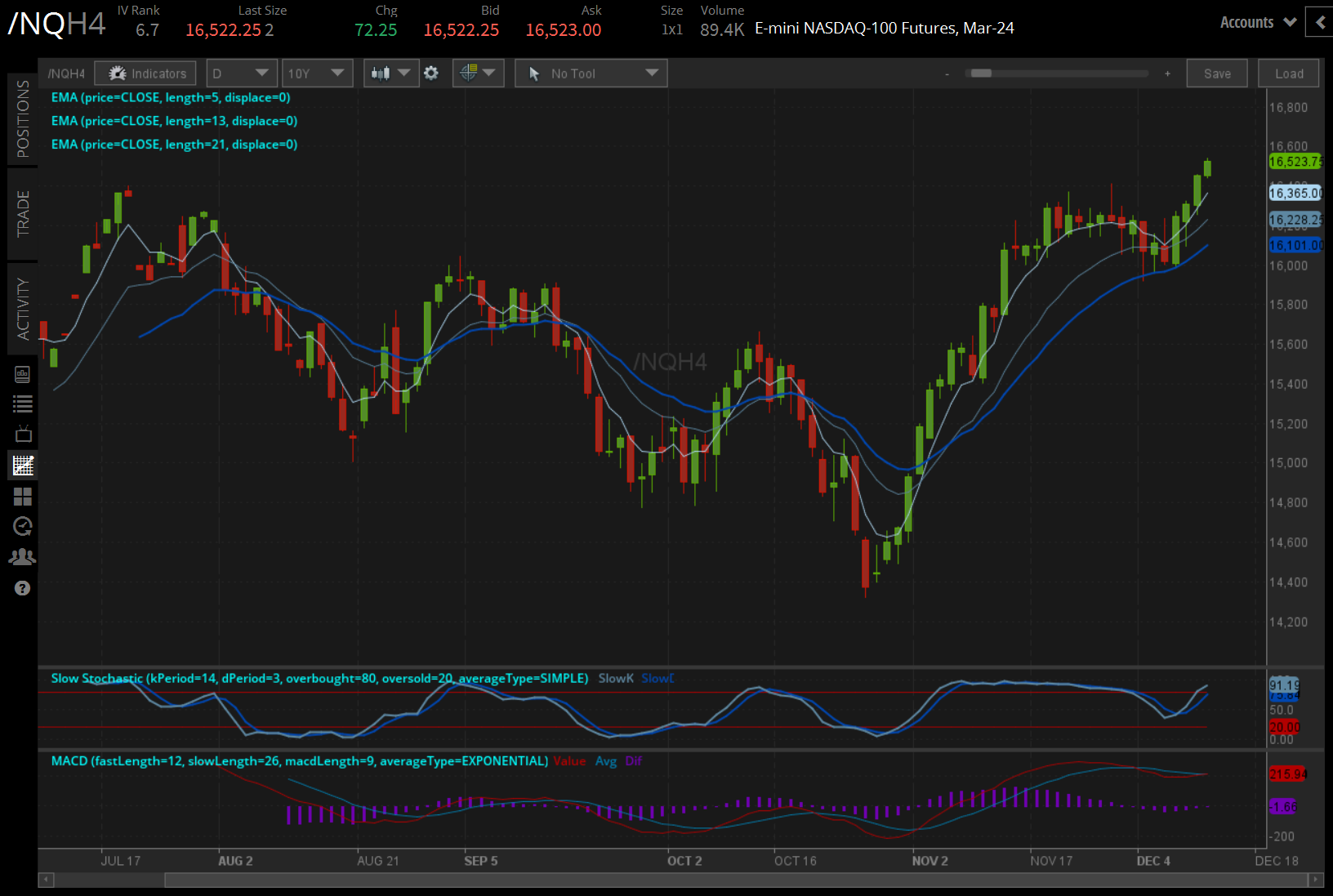1333x896 pixels.
Task: Open thinkorswim TV from the sidebar
Action: (23, 433)
